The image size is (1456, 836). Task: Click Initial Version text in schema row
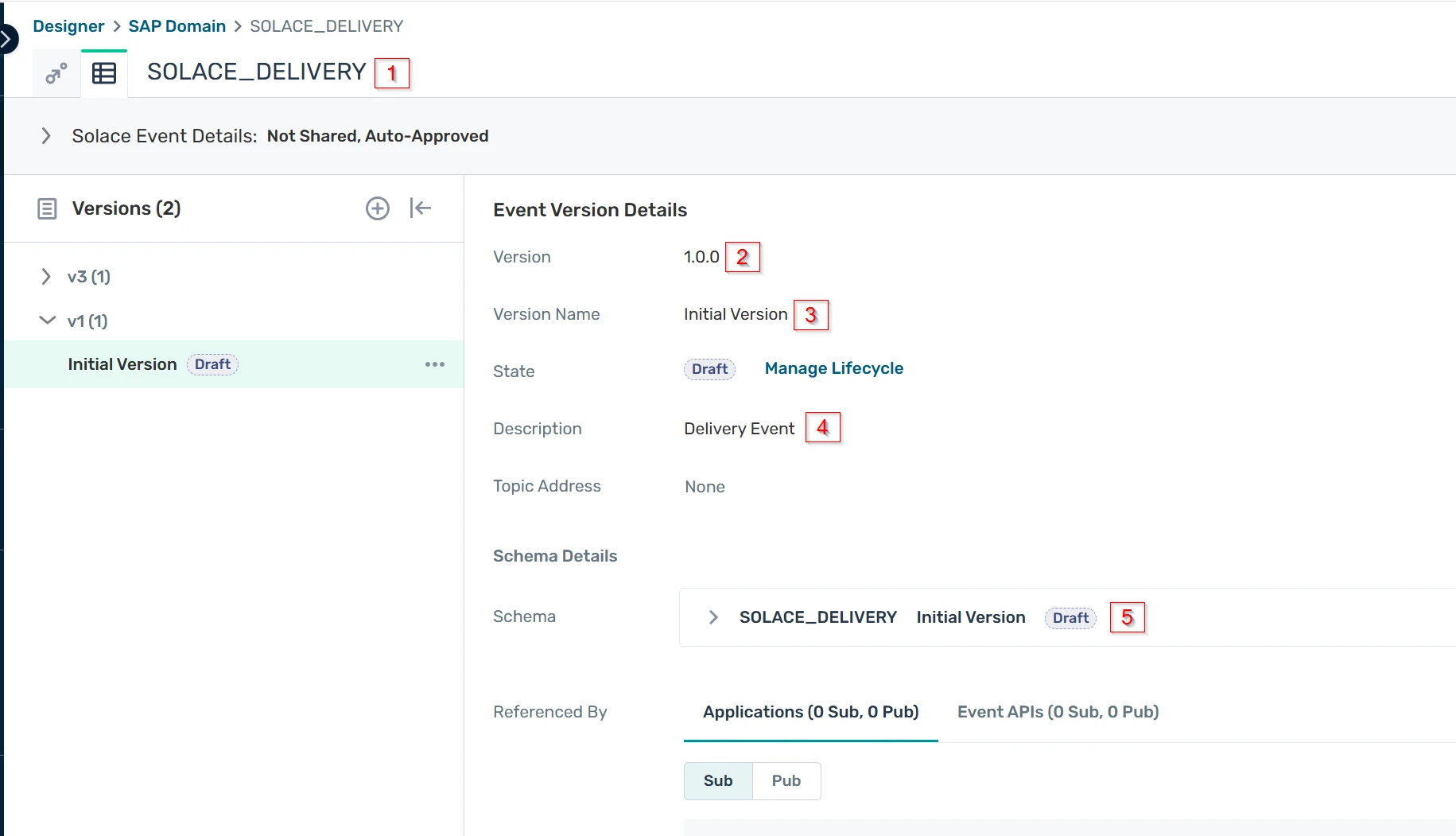(x=971, y=617)
